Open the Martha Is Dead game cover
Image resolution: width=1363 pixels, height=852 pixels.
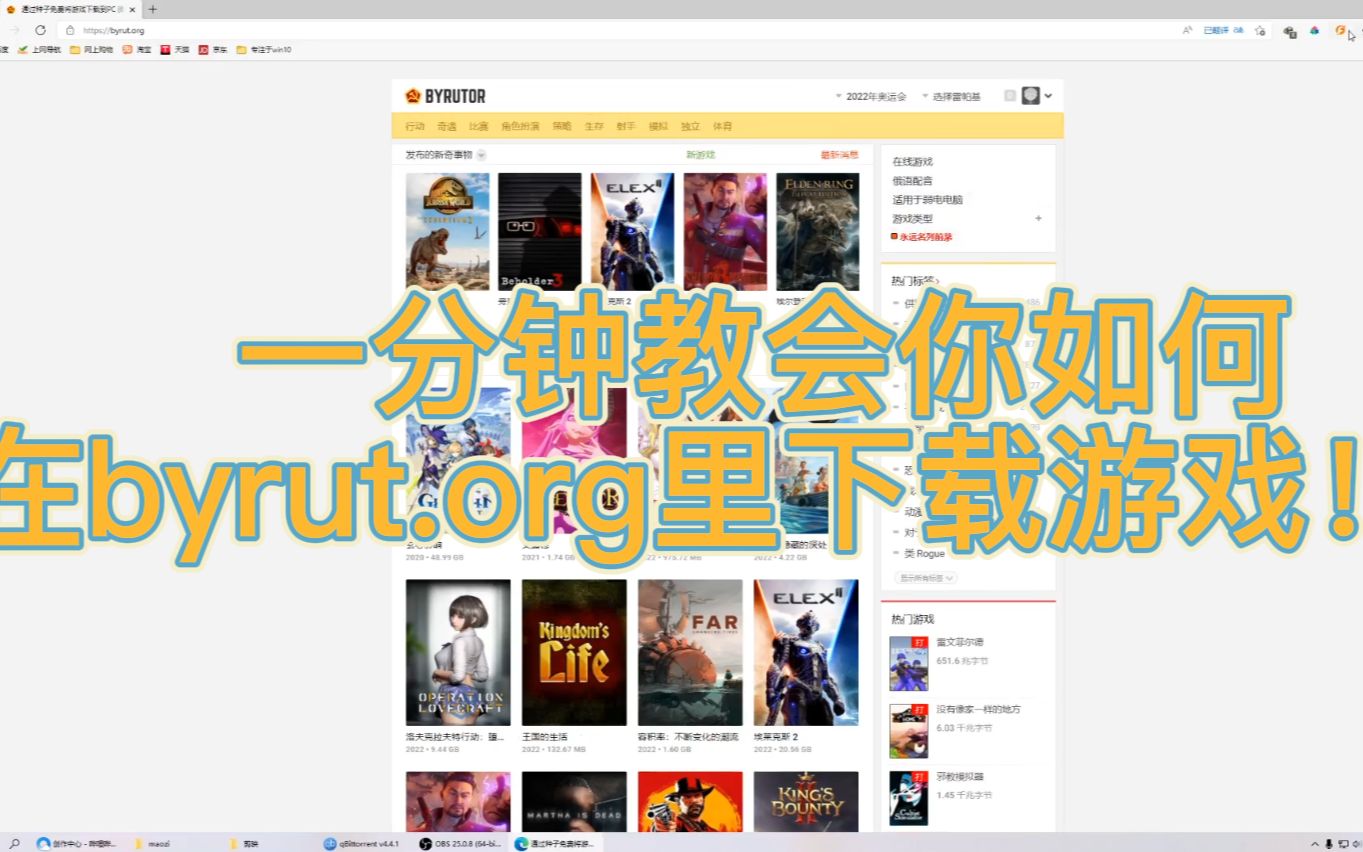point(574,802)
